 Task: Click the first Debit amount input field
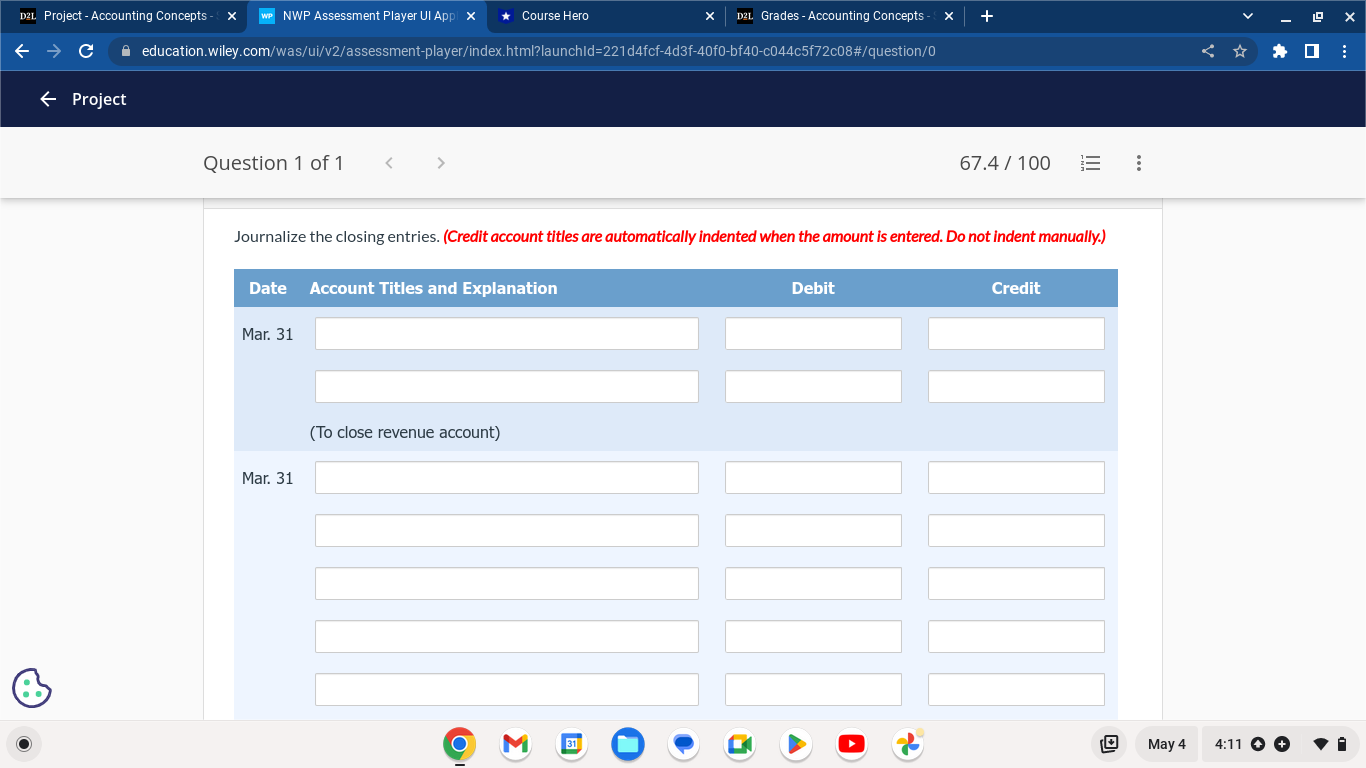point(813,333)
